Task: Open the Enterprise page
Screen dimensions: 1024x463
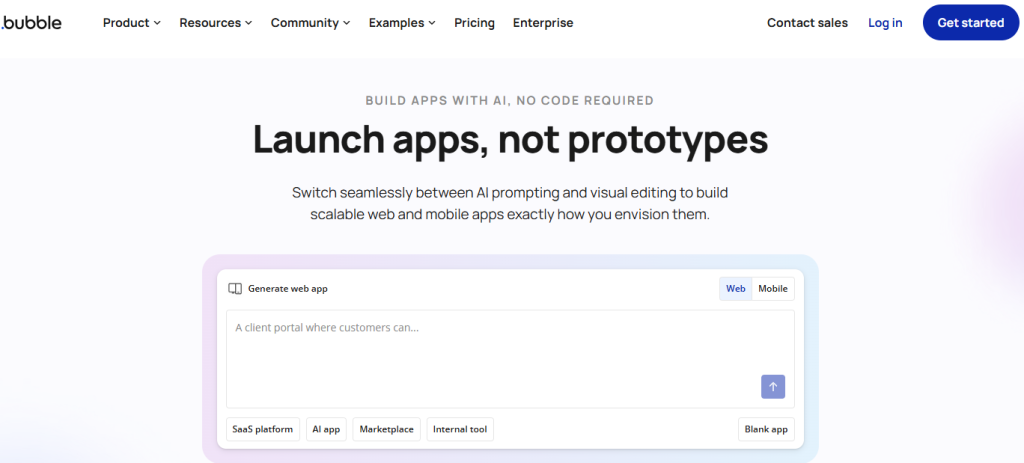Action: pos(543,23)
